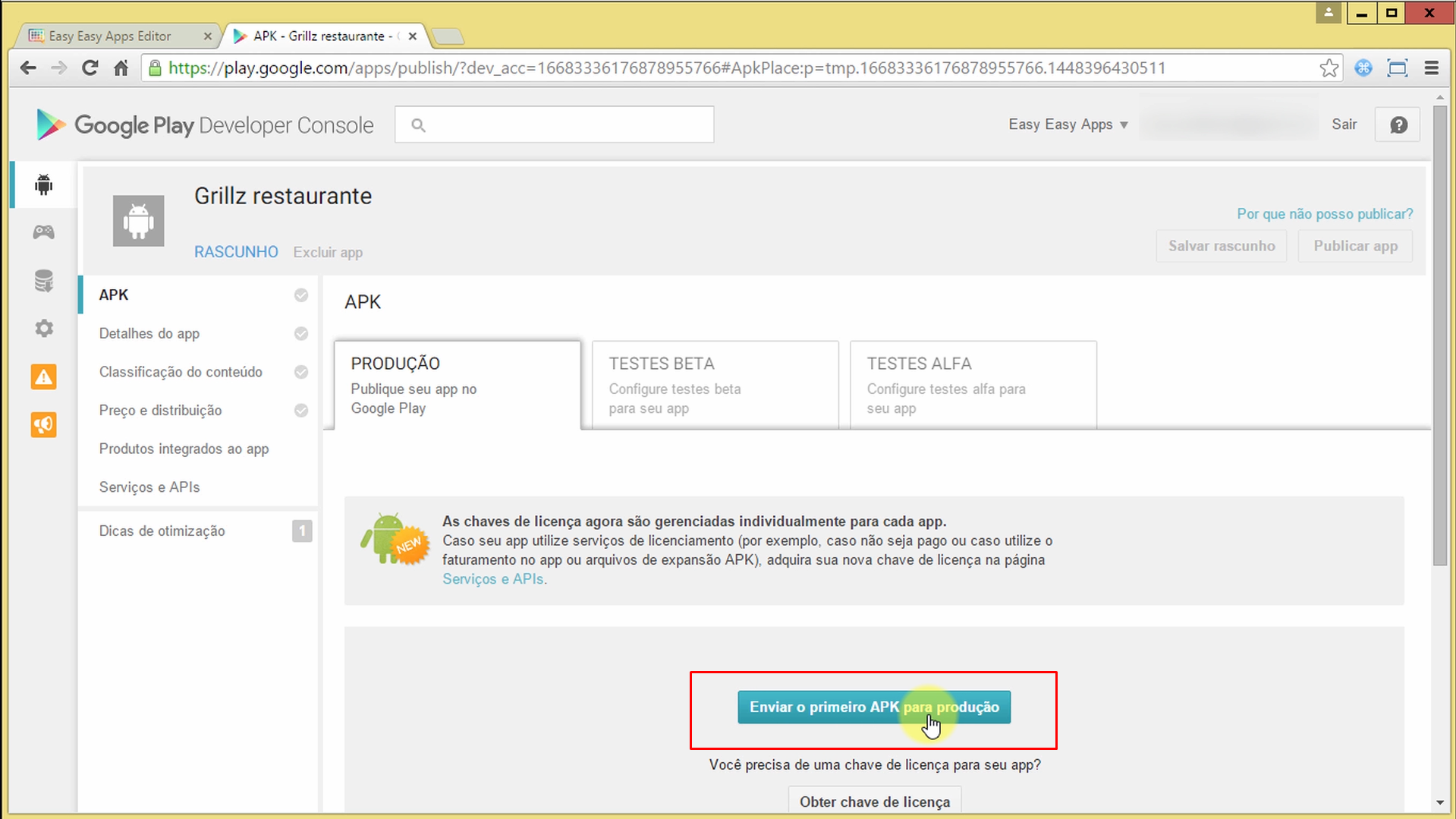View alerts using the warning triangle icon

pos(43,376)
